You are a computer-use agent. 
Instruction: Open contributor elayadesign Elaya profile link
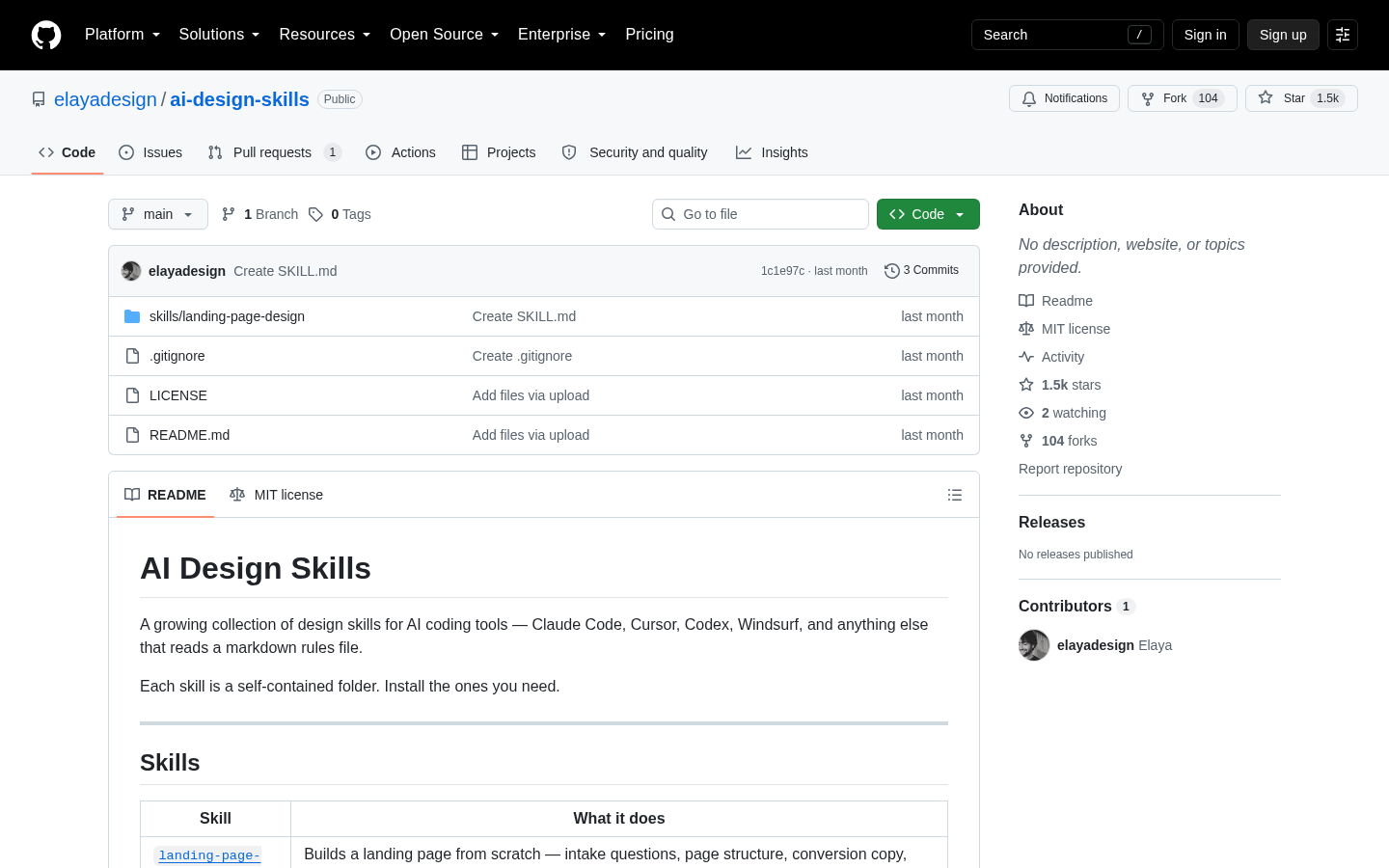point(1114,645)
